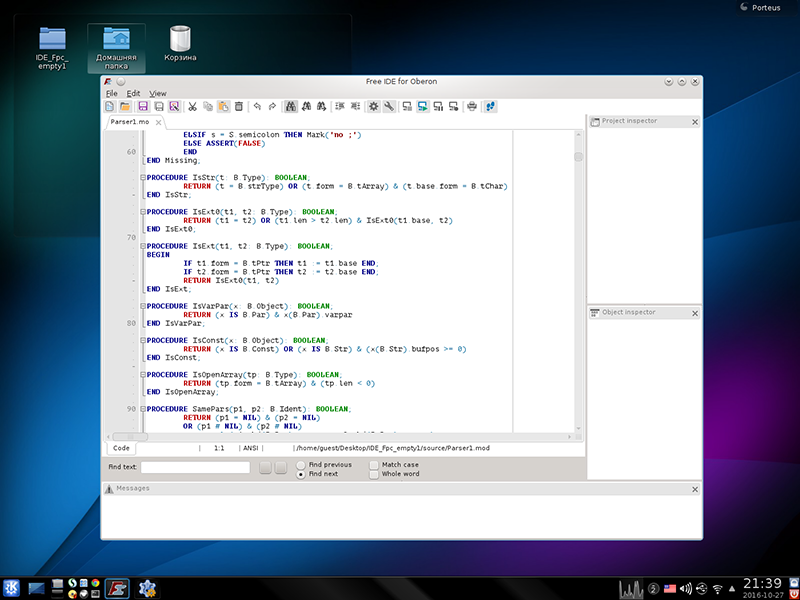
Task: Click the Find text input field
Action: click(195, 467)
